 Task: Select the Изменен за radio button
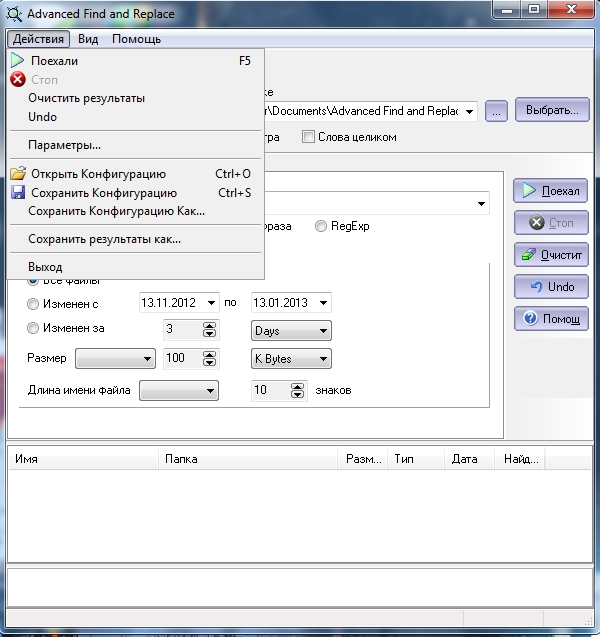33,328
